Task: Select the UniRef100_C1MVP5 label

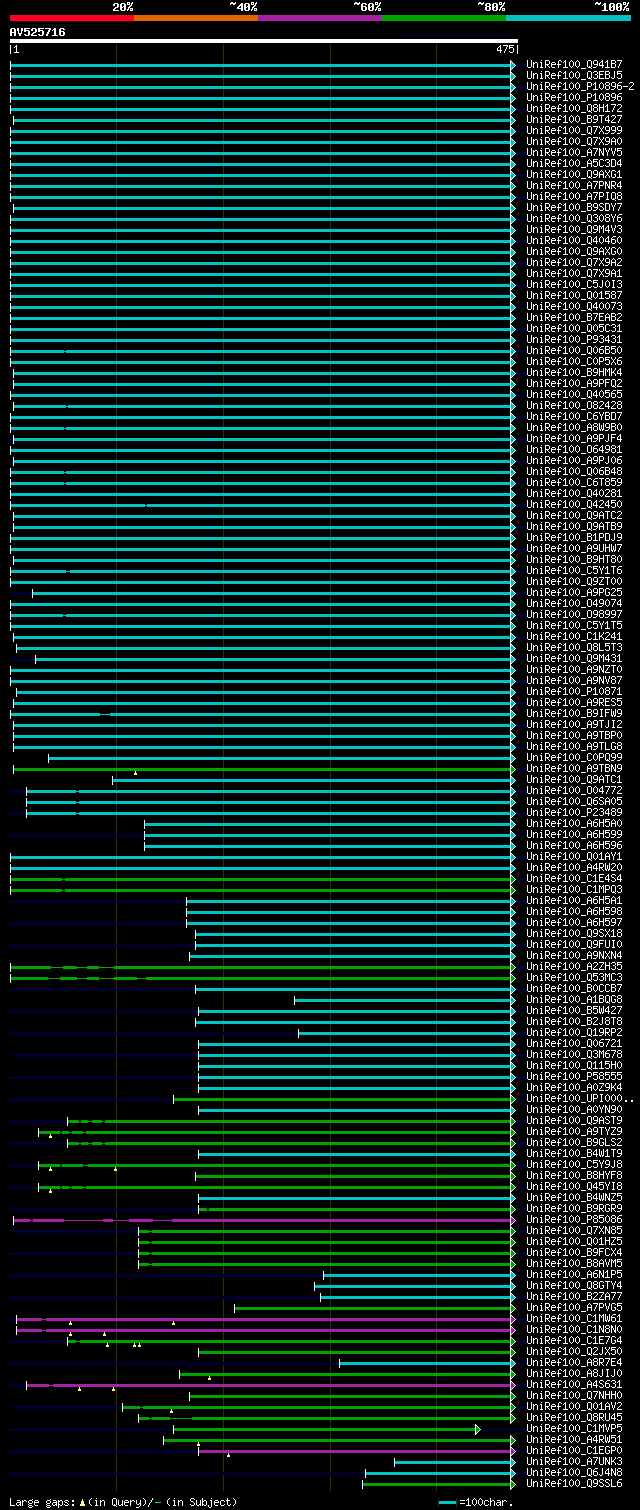Action: [x=574, y=1429]
